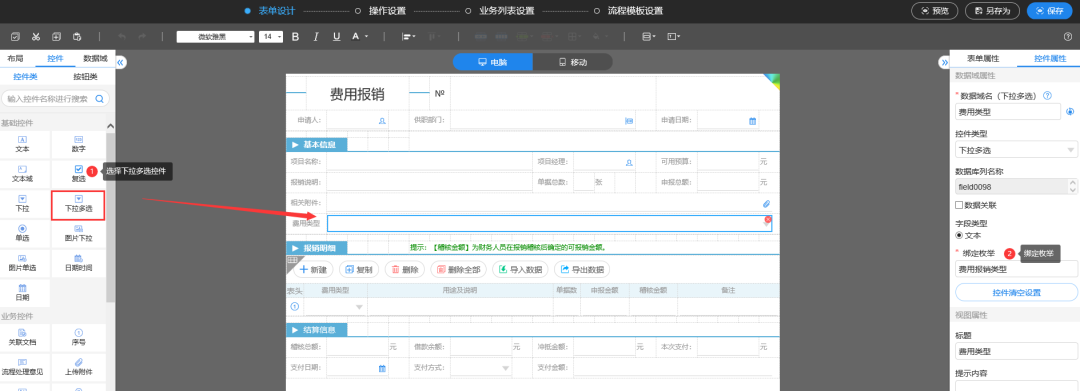Select the 日期时间 control
The image size is (1080, 391).
79,262
